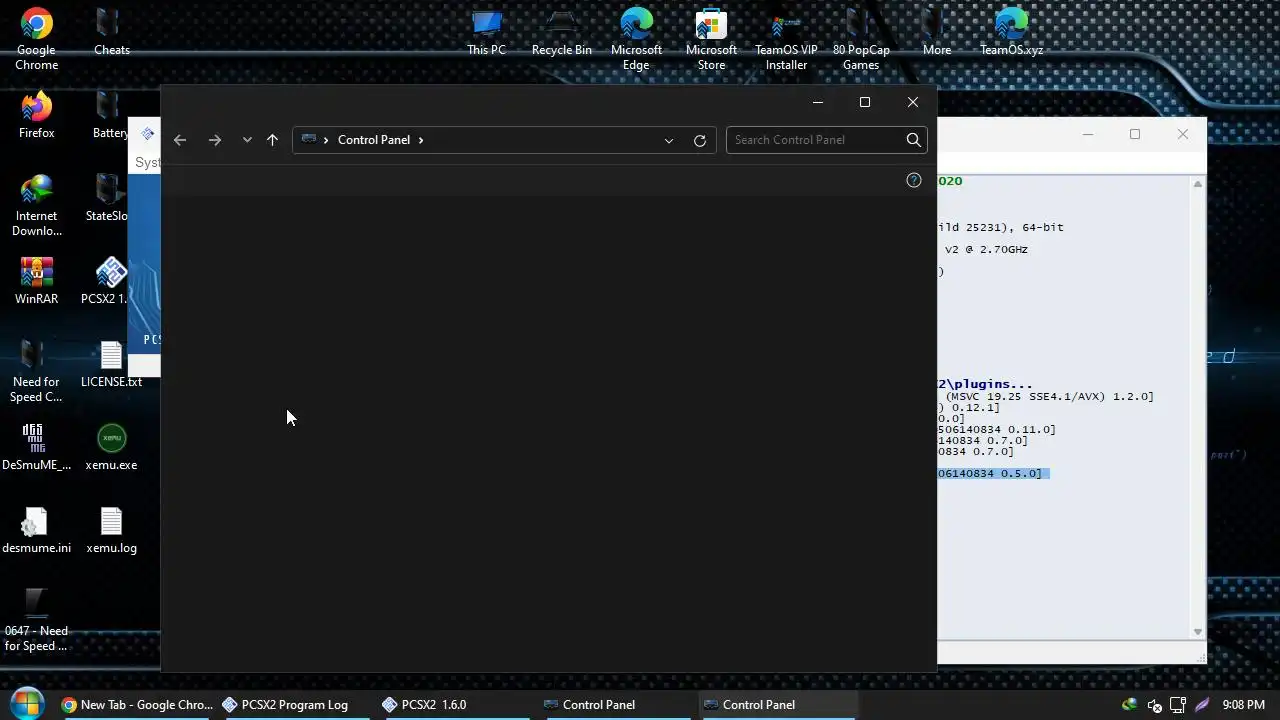
Task: Open the More desktop folder
Action: [x=936, y=32]
